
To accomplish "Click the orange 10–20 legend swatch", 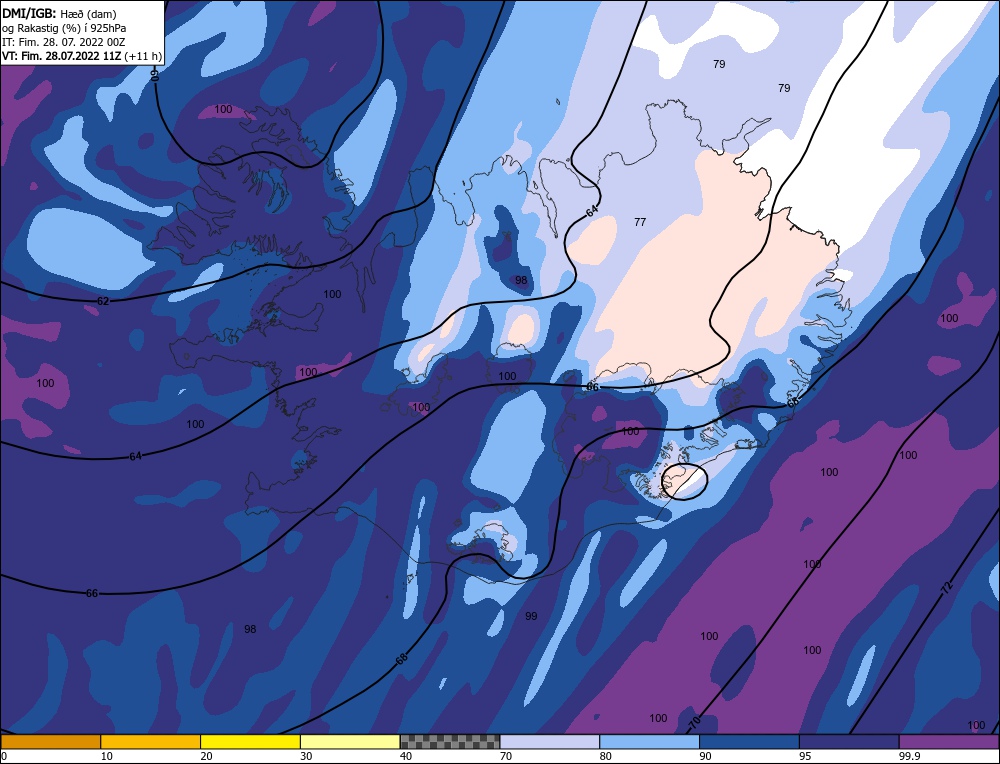I will [x=151, y=742].
